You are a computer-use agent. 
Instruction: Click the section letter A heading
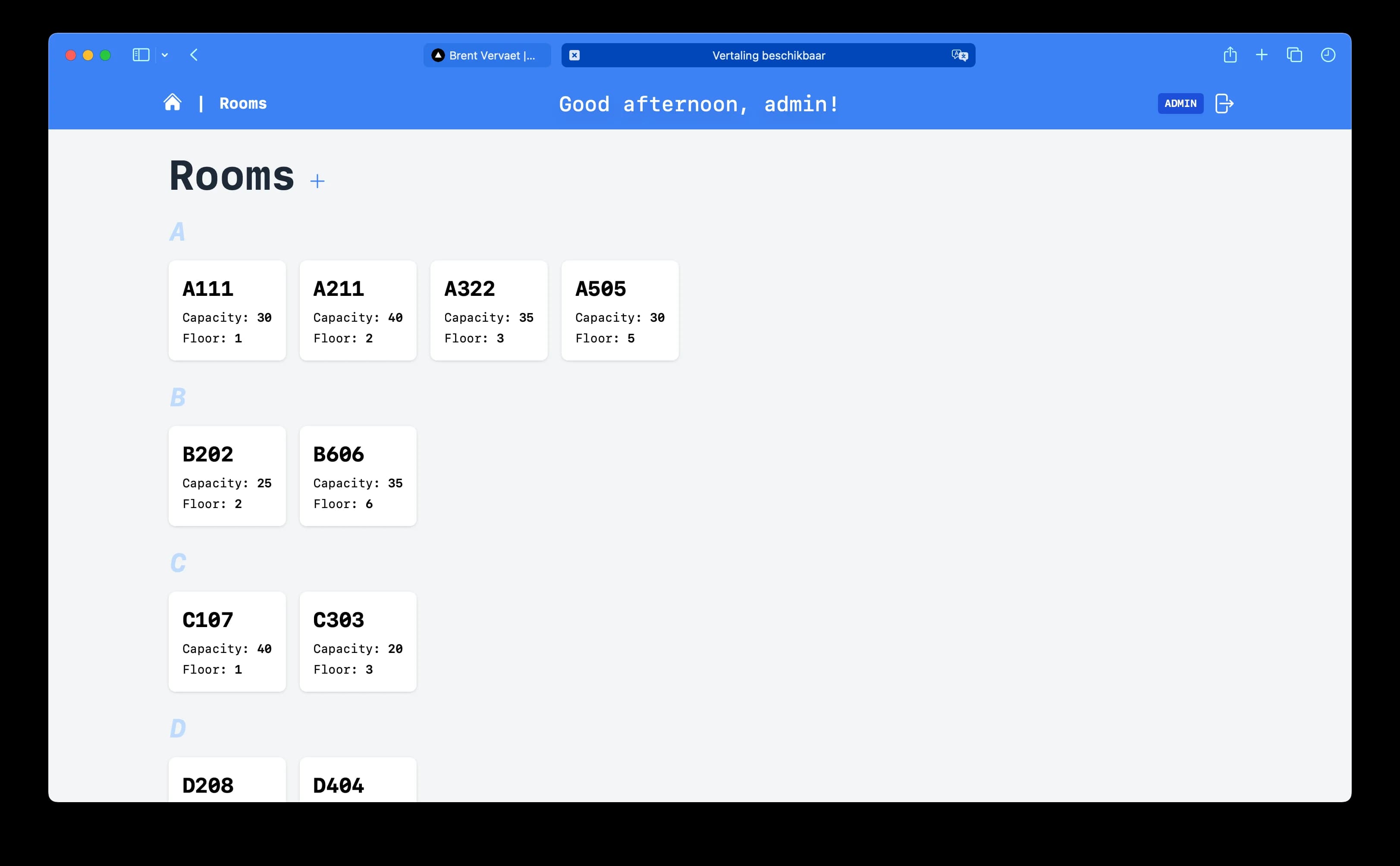pyautogui.click(x=178, y=232)
